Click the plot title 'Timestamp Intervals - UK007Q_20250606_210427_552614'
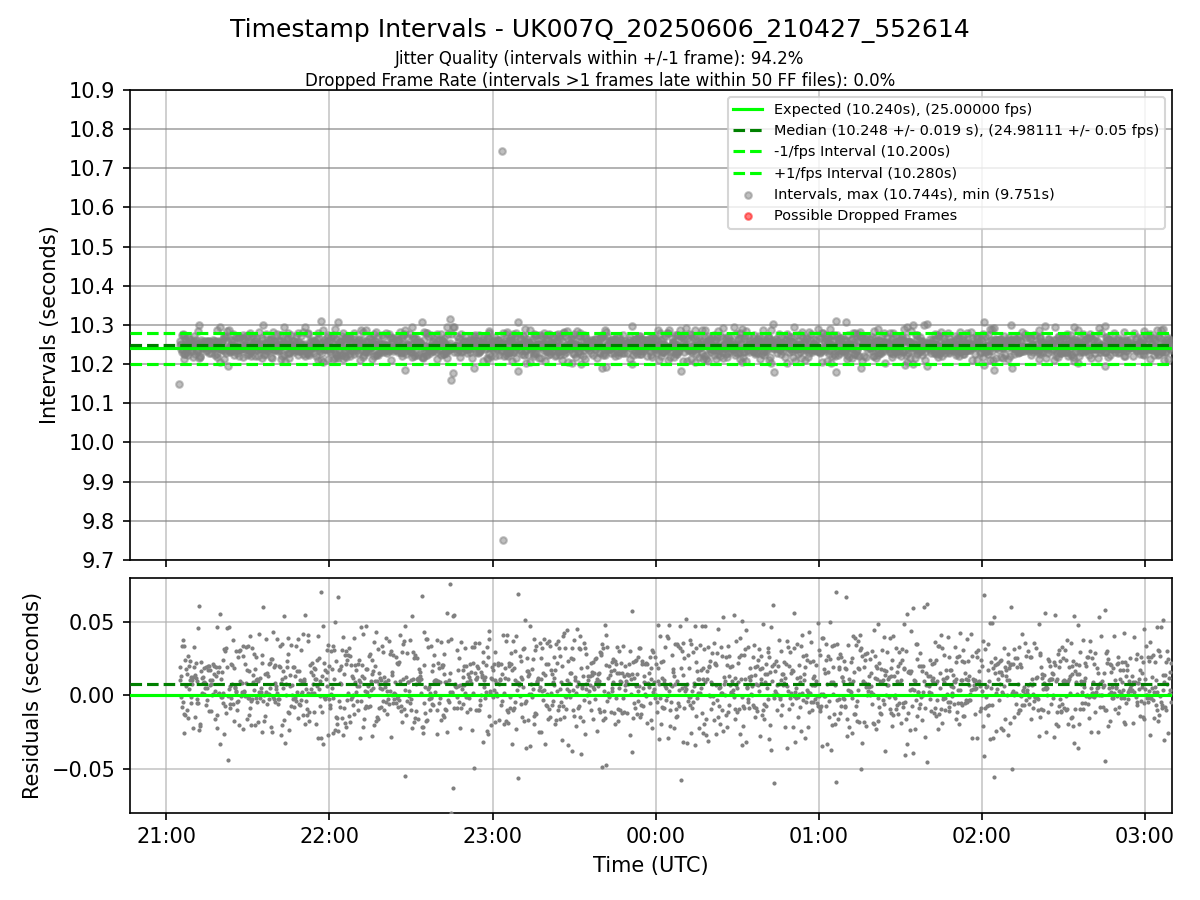The width and height of the screenshot is (1200, 900). [599, 29]
